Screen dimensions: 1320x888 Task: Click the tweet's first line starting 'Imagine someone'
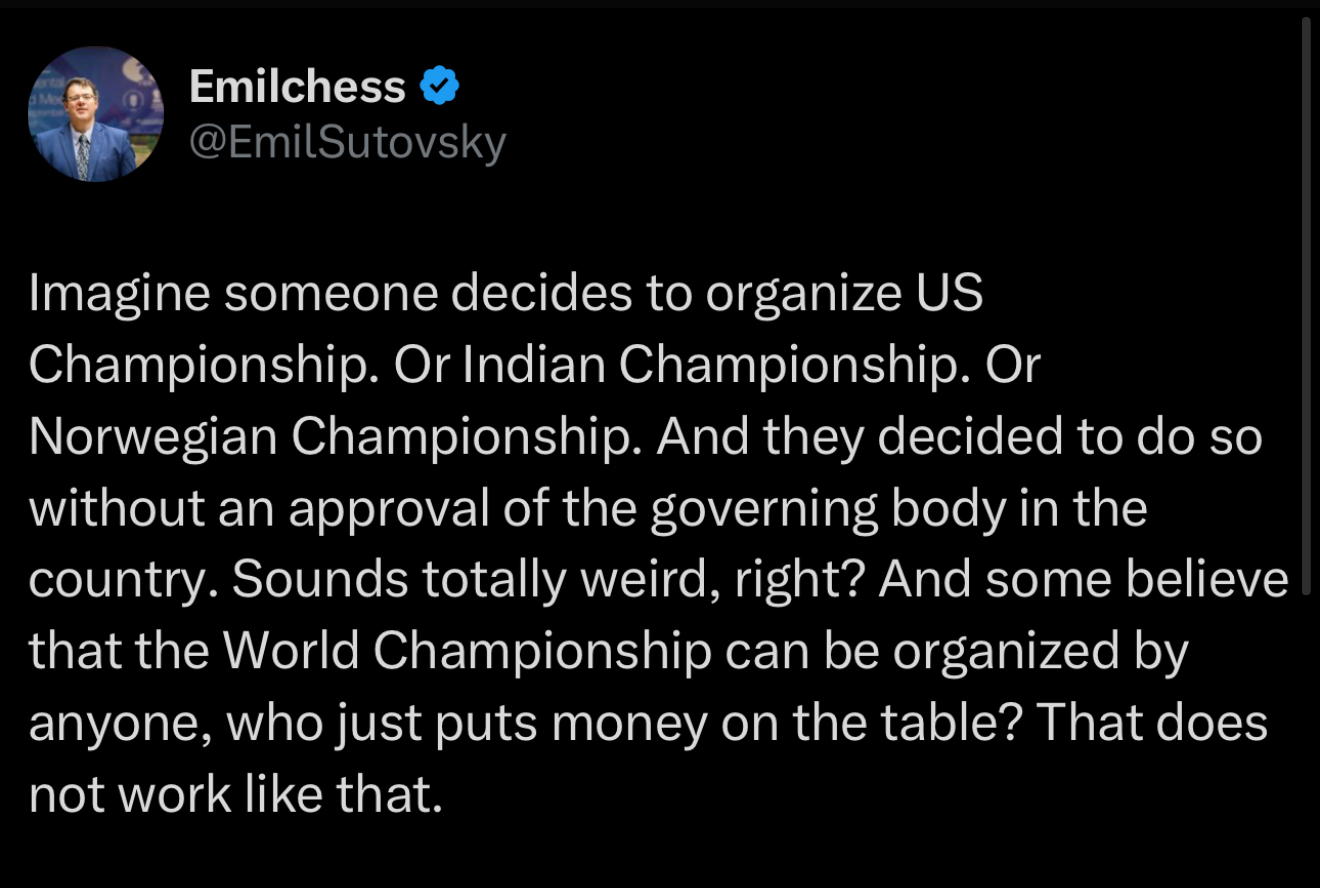coord(505,294)
